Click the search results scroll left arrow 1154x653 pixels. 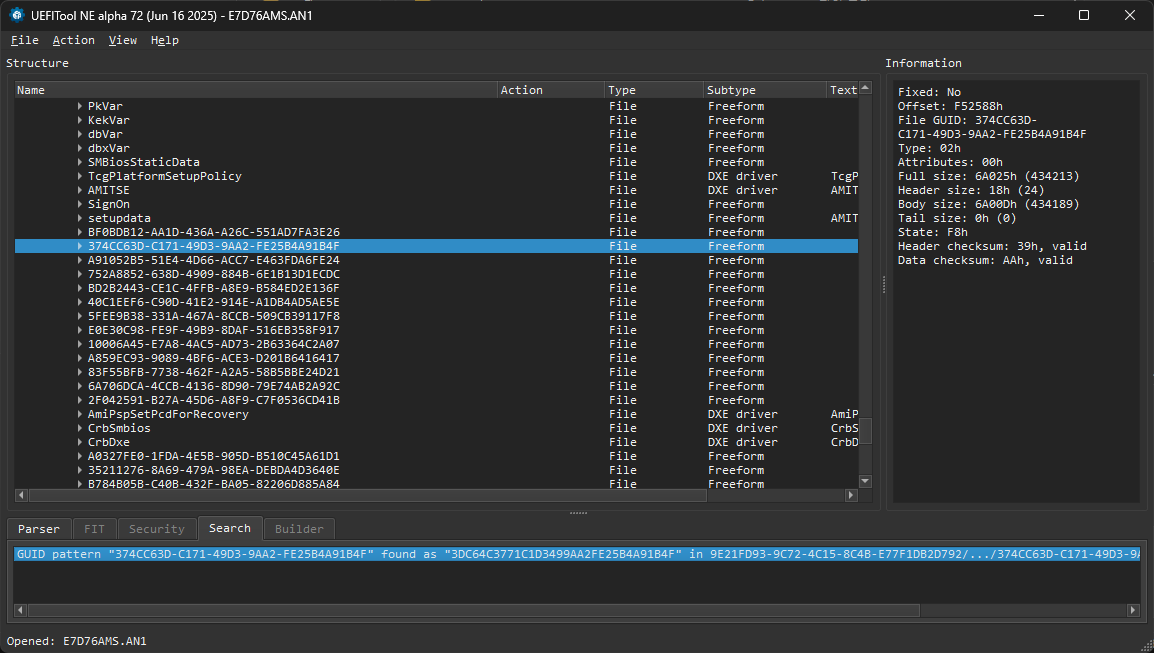point(21,610)
